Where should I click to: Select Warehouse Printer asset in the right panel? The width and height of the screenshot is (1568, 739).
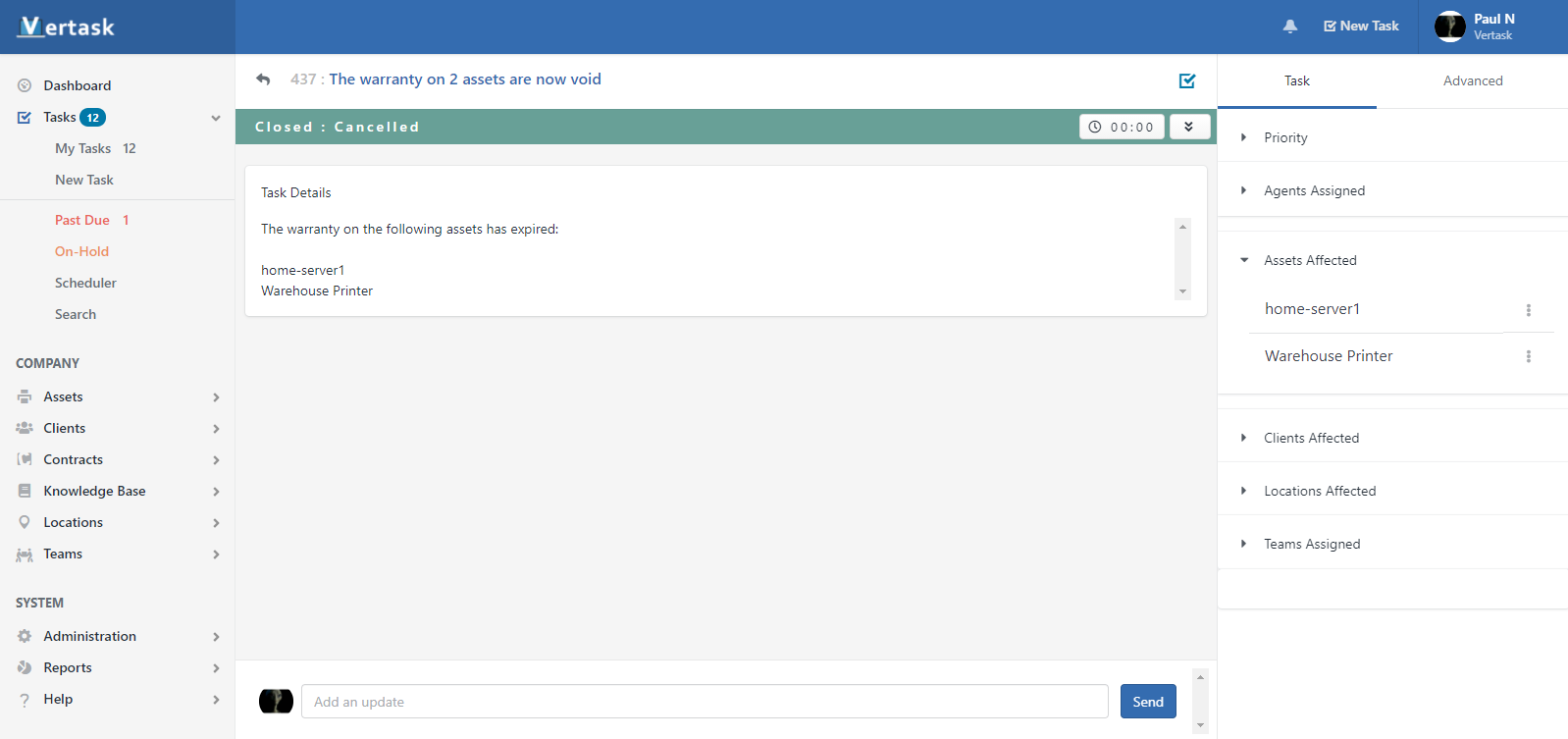pos(1329,356)
